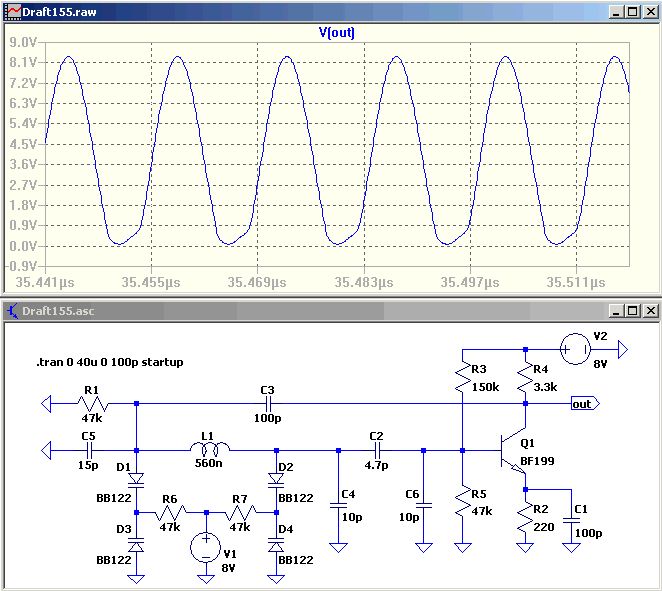Click the 0.0V vertical axis label

click(x=23, y=246)
